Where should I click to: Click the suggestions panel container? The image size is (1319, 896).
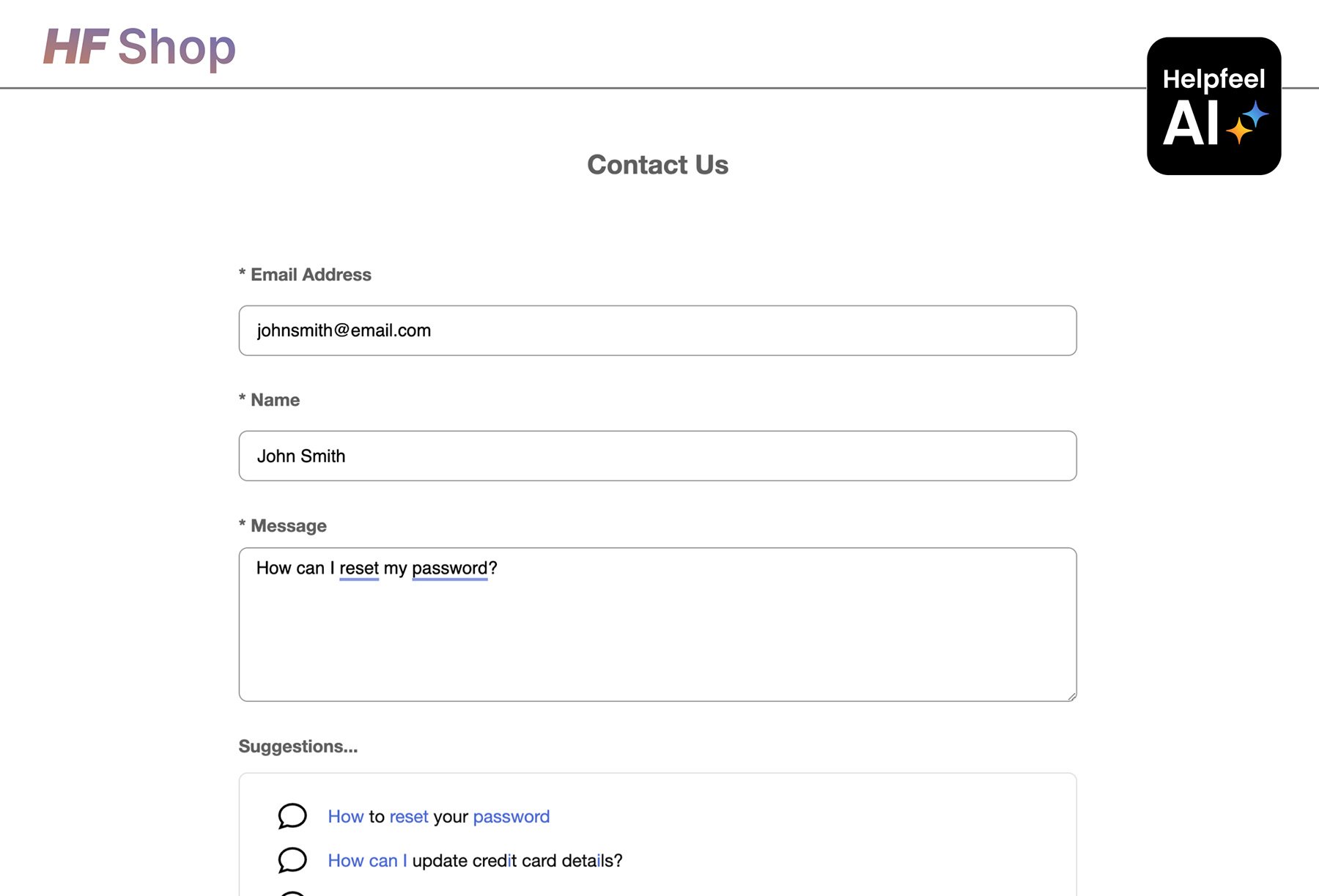point(657,835)
